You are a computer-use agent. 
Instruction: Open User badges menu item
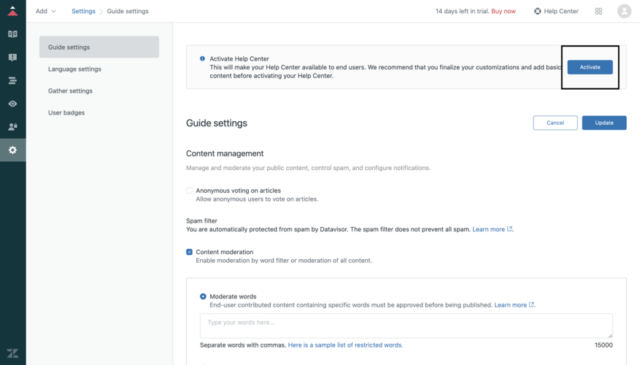[67, 113]
